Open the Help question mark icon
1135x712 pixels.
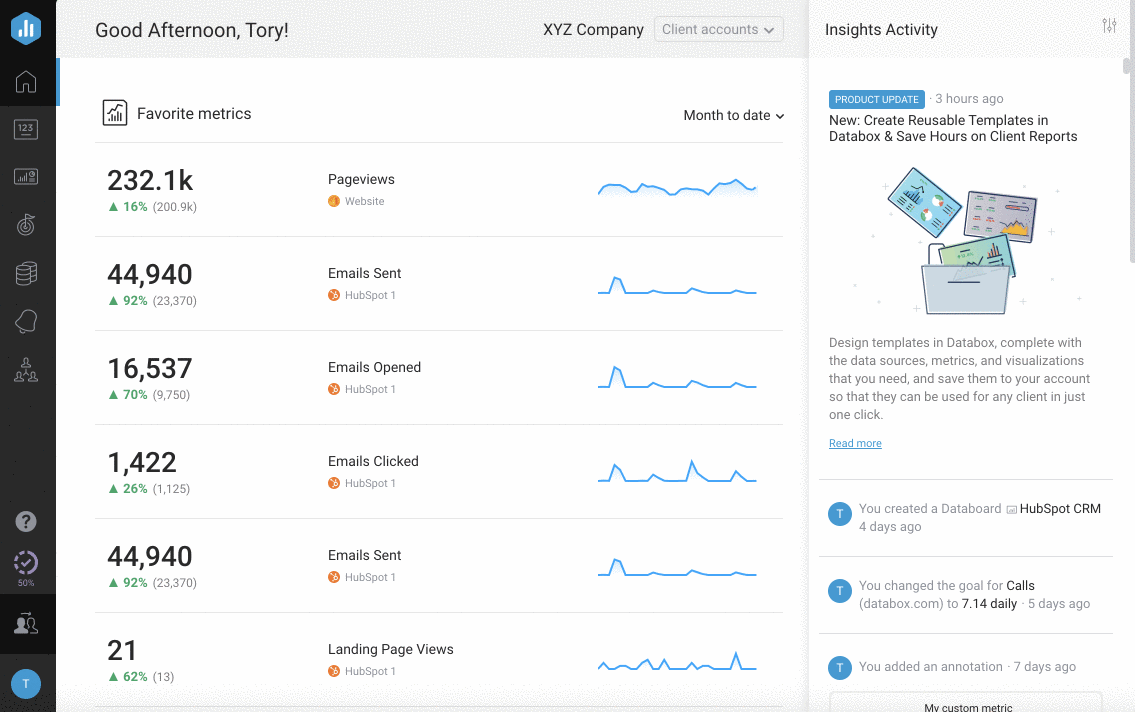[x=26, y=522]
